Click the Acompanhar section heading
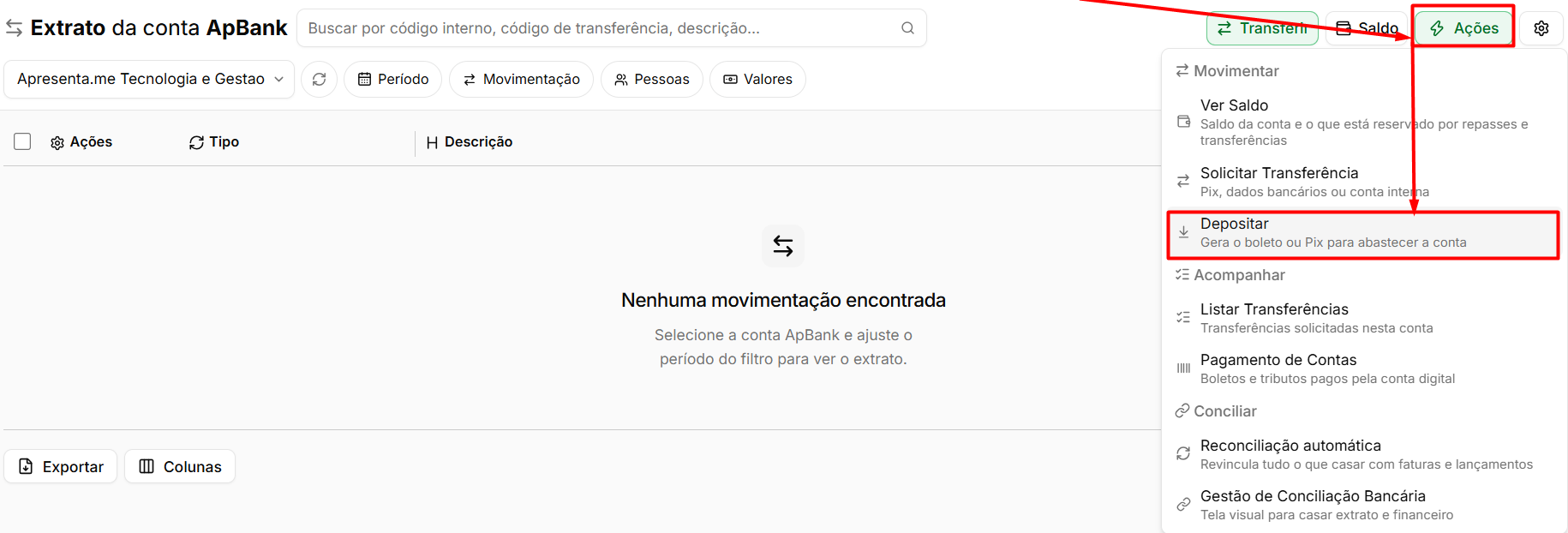 click(1230, 275)
